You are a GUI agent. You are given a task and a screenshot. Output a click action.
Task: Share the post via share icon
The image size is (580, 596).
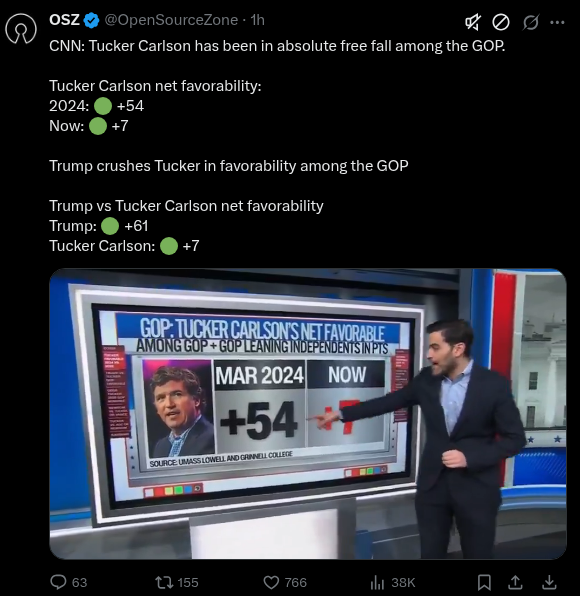coord(515,582)
